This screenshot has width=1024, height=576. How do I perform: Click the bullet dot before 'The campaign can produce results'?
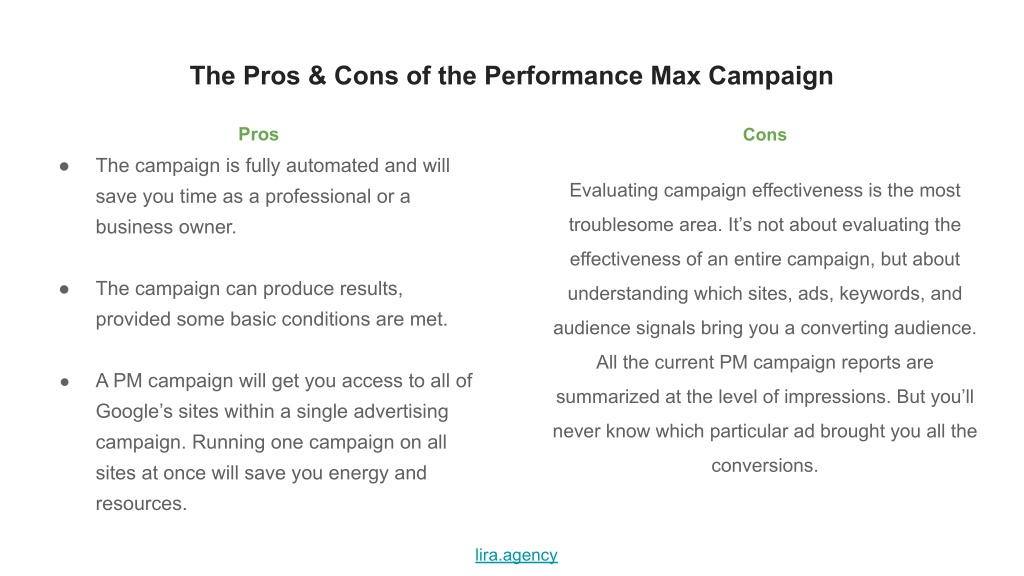(x=64, y=289)
